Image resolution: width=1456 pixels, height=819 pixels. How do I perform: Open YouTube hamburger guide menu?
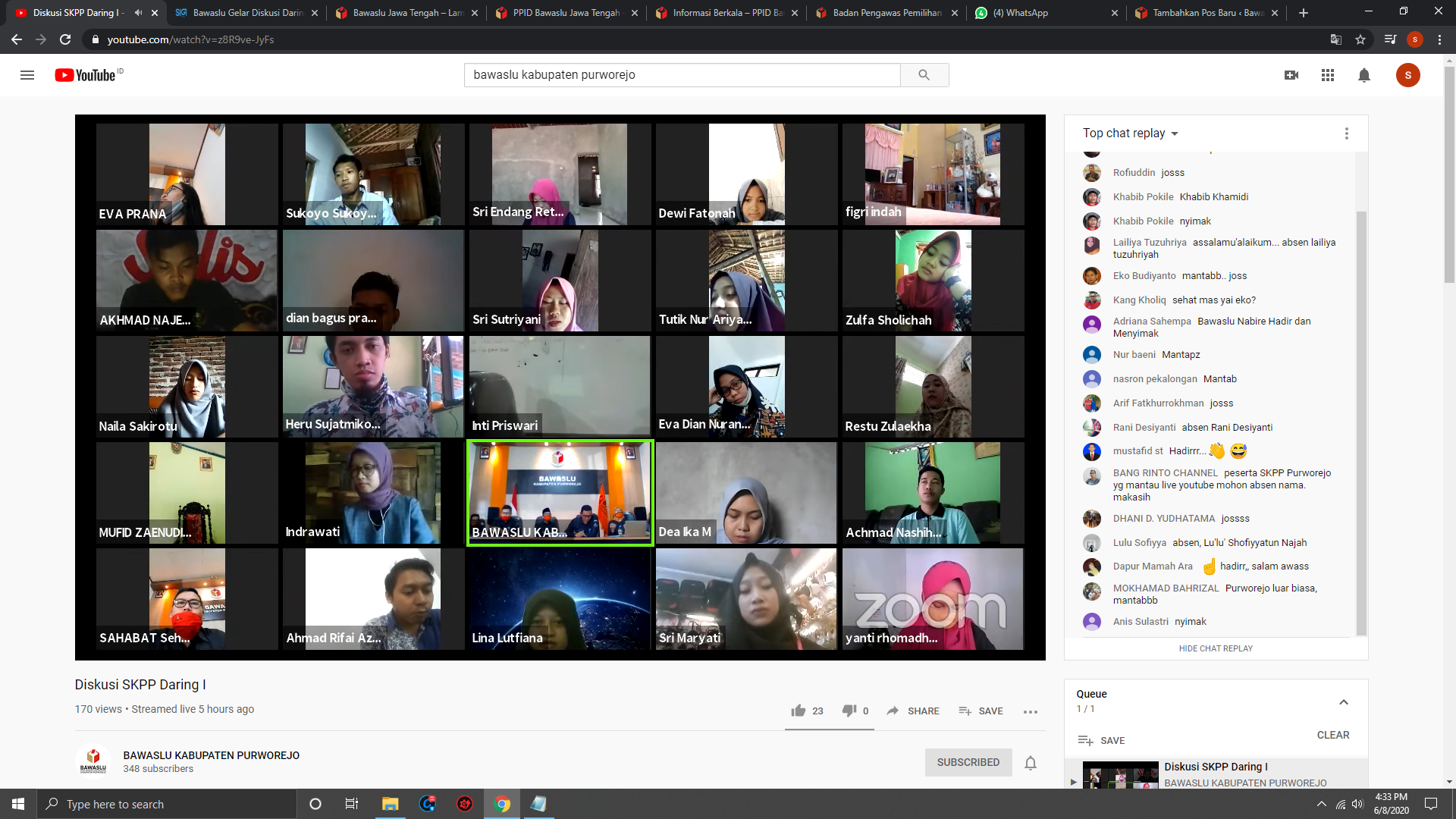click(x=27, y=75)
